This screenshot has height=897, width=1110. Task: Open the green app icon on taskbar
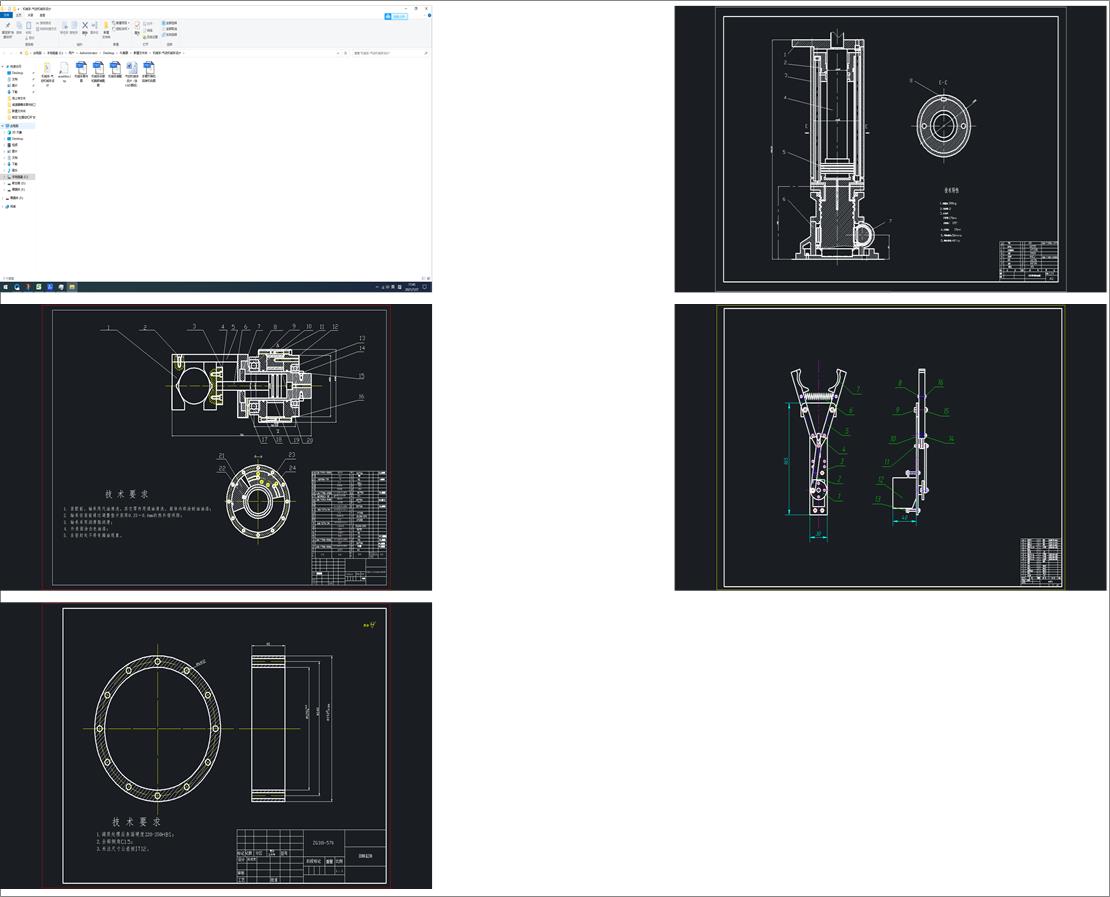[x=39, y=287]
